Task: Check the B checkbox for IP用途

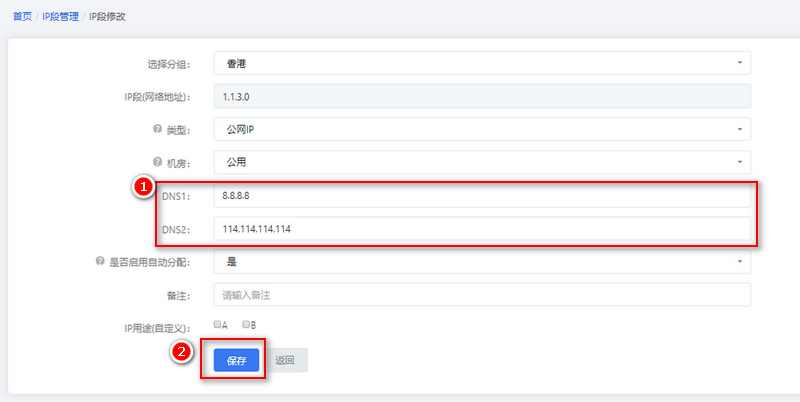Action: click(246, 324)
